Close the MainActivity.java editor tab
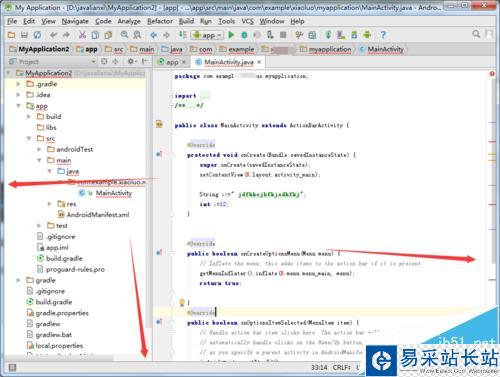The image size is (500, 377). [259, 62]
